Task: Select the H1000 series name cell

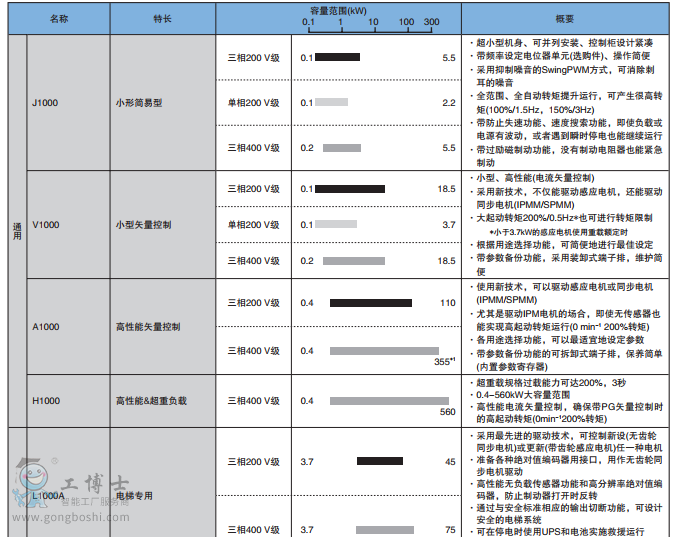Action: (46, 401)
